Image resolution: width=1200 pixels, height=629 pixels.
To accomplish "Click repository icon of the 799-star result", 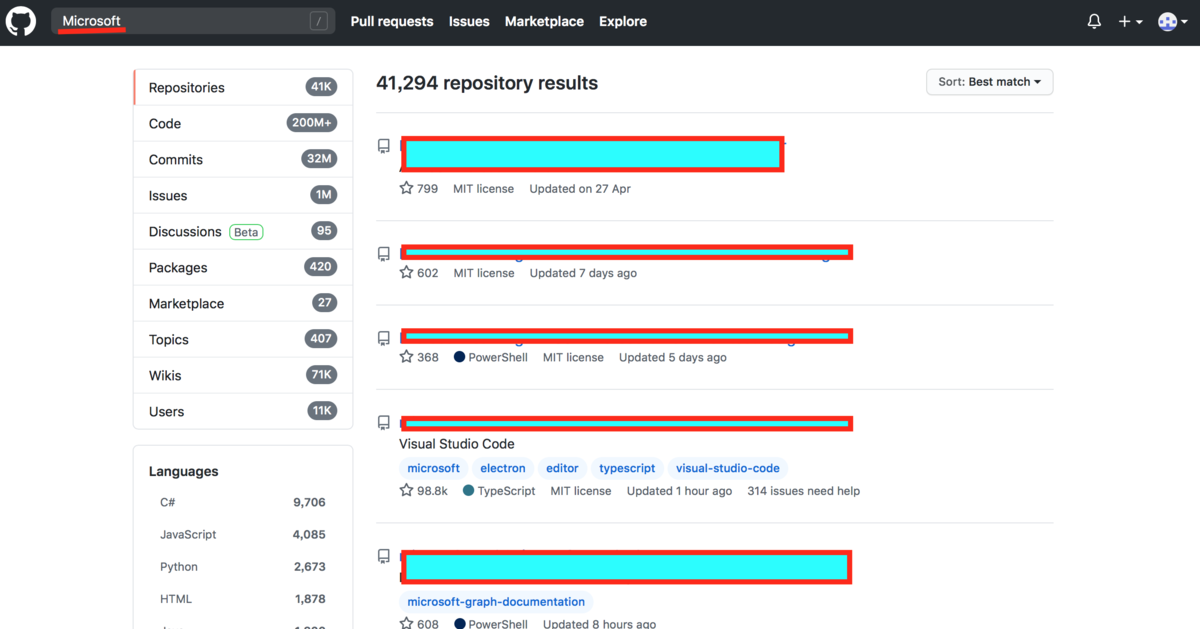I will pos(384,146).
